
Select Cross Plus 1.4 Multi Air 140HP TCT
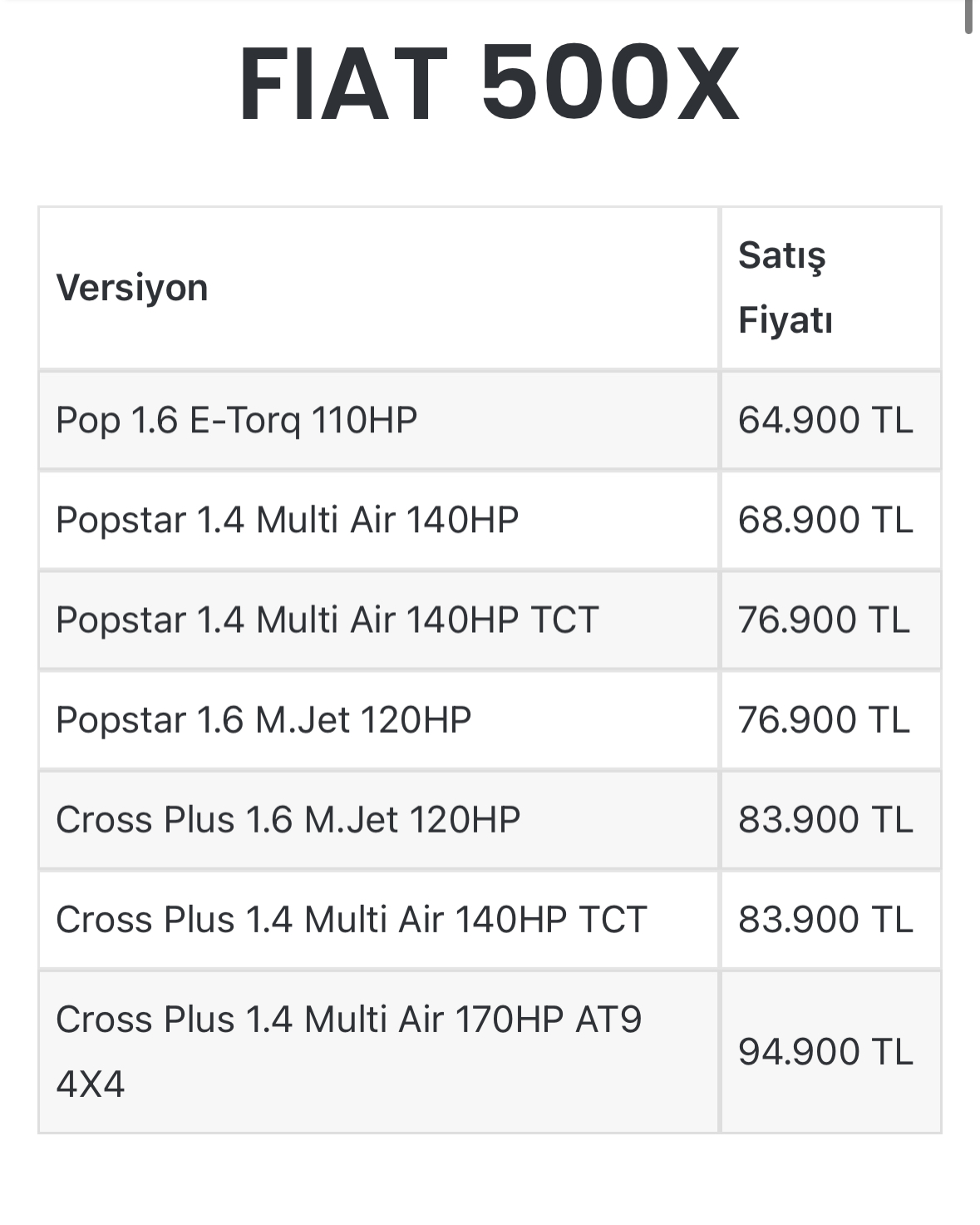tap(351, 919)
